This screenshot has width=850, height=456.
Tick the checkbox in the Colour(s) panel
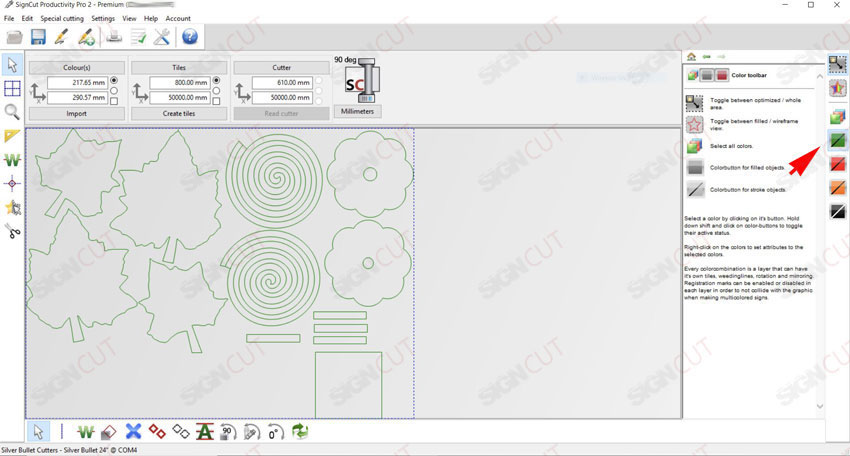[x=114, y=101]
